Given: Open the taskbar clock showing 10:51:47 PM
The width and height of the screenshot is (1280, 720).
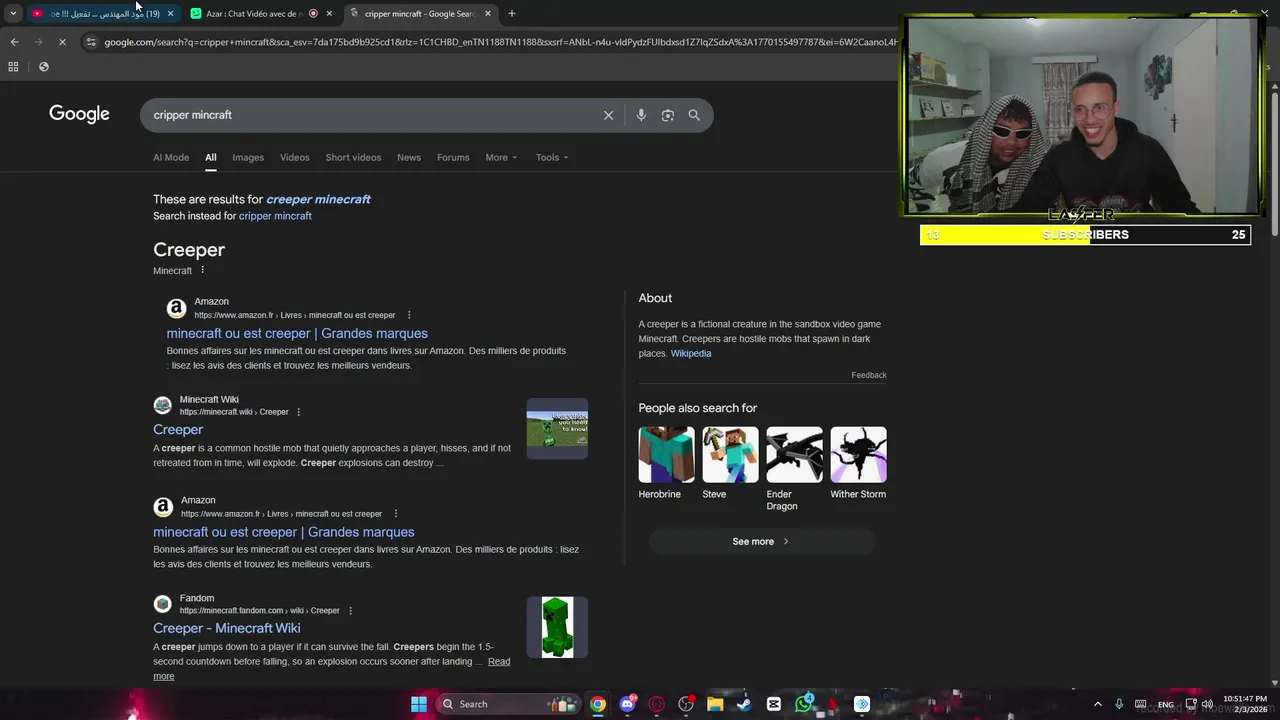Looking at the screenshot, I should click(1245, 704).
